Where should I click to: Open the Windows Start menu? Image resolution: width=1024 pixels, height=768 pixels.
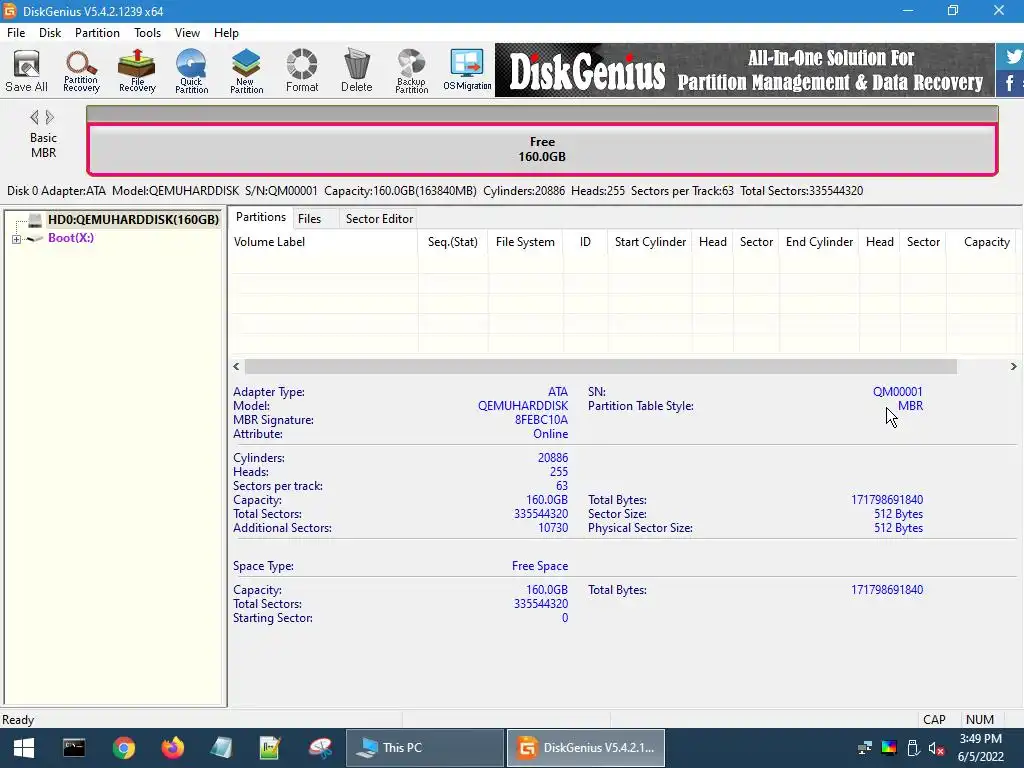point(24,748)
